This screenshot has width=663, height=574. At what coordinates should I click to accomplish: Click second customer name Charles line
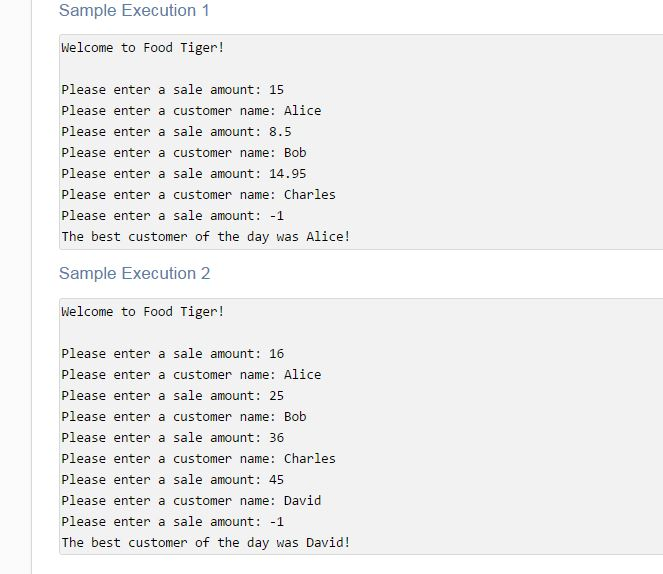[x=198, y=459]
